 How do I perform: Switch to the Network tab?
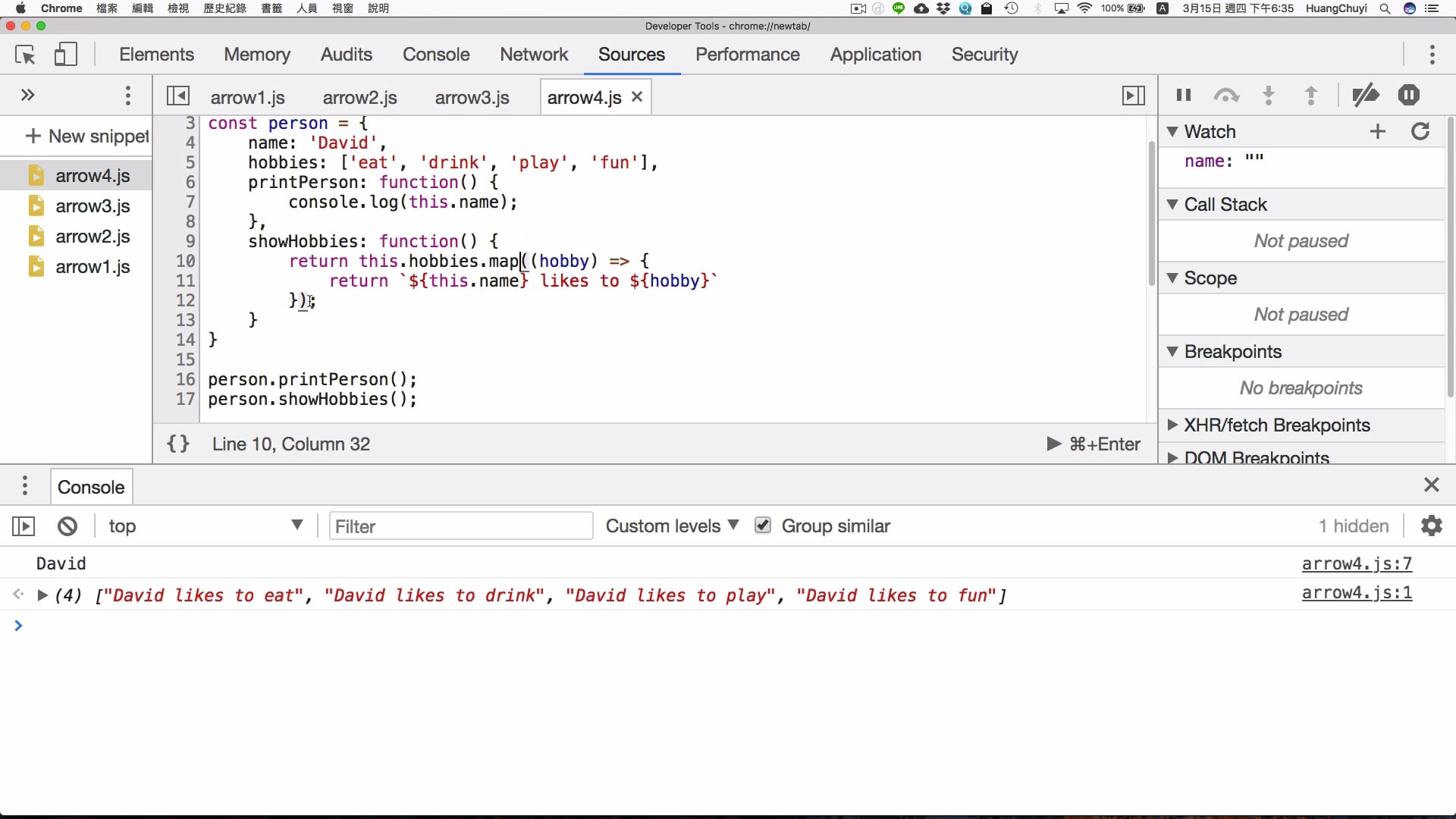click(533, 55)
